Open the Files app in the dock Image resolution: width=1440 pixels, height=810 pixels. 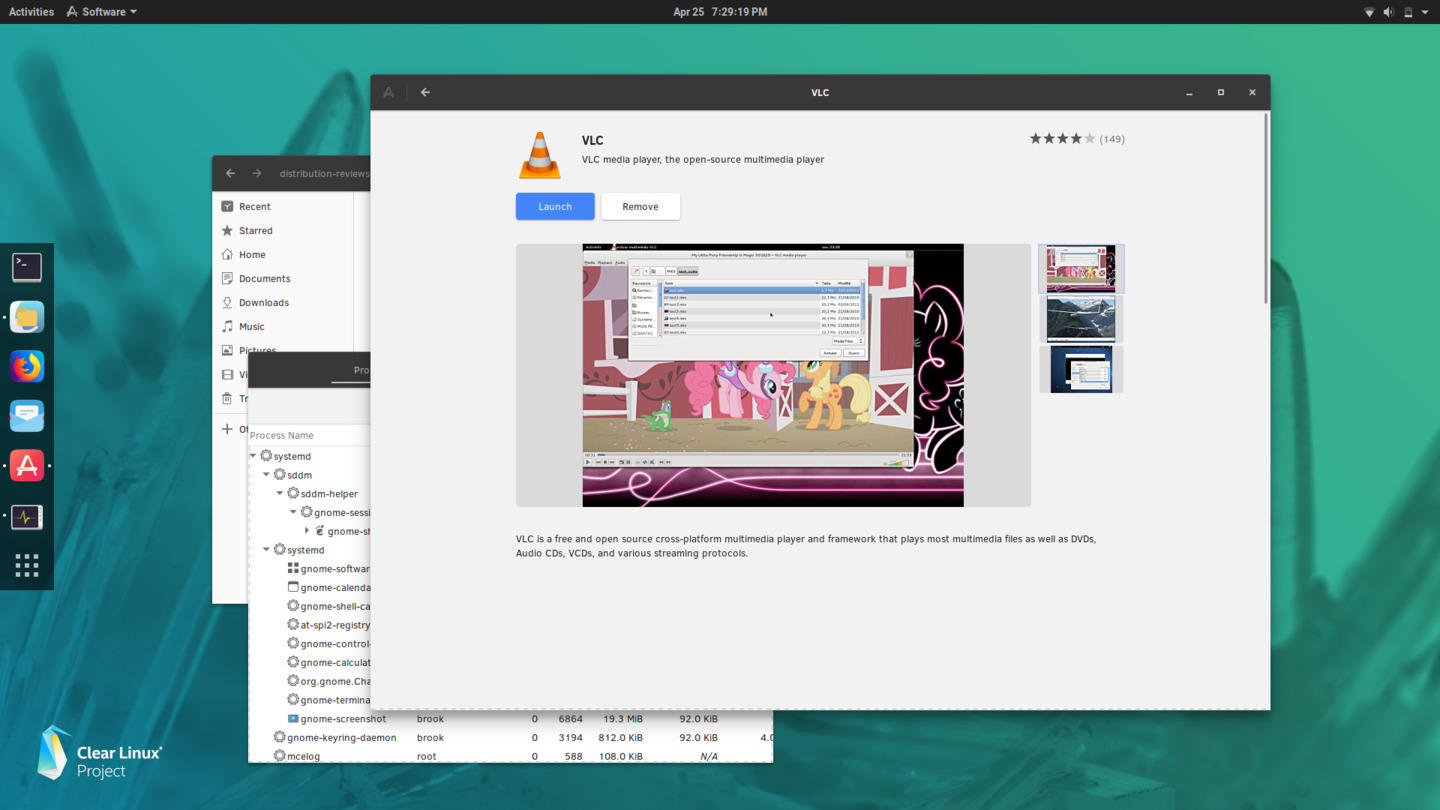tap(27, 317)
